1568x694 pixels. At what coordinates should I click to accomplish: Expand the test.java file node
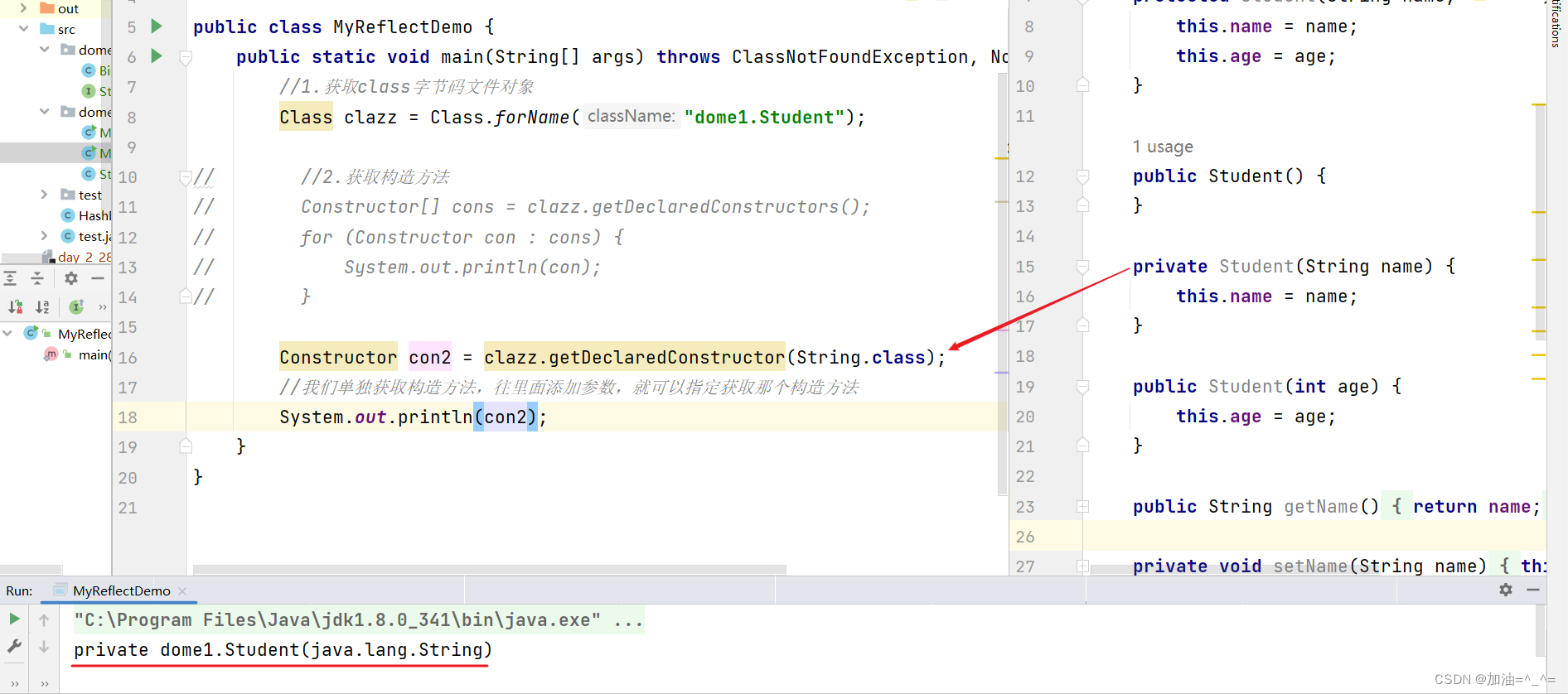pyautogui.click(x=44, y=236)
